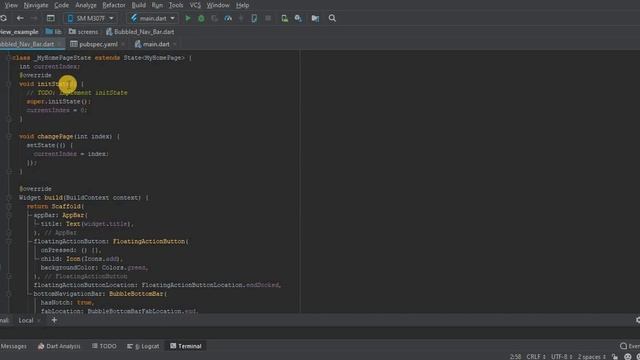Open Search Everywhere magnifier icon
The height and width of the screenshot is (360, 640).
point(332,18)
